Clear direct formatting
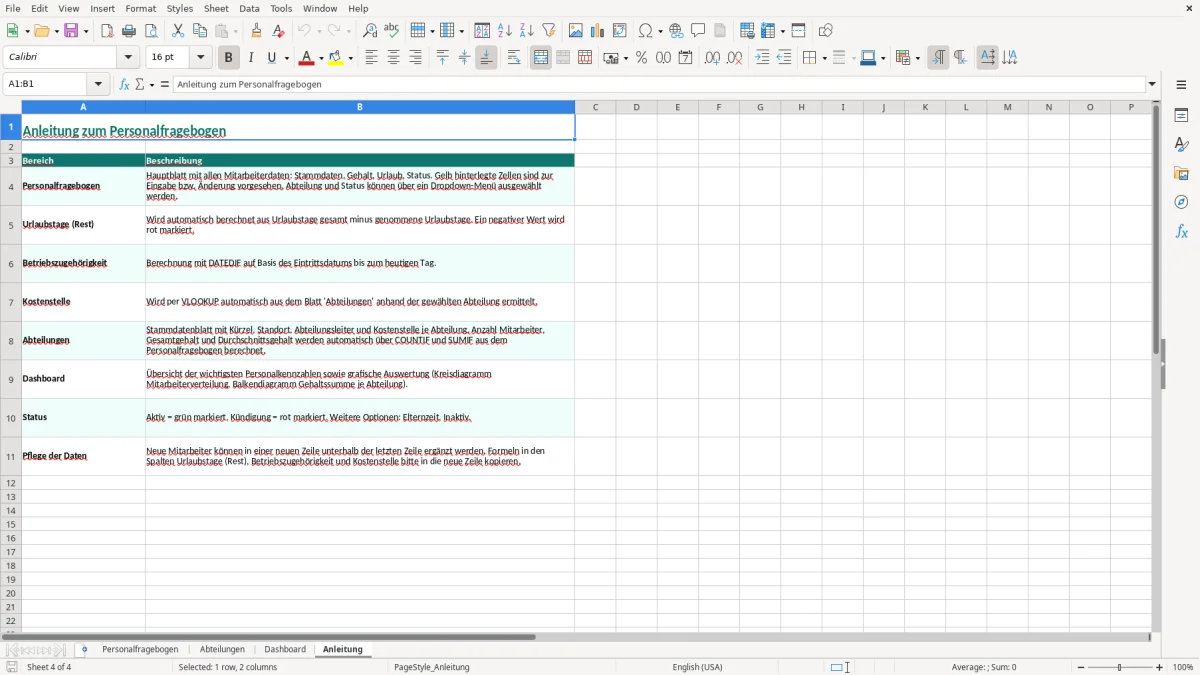Viewport: 1200px width, 675px height. tap(278, 31)
